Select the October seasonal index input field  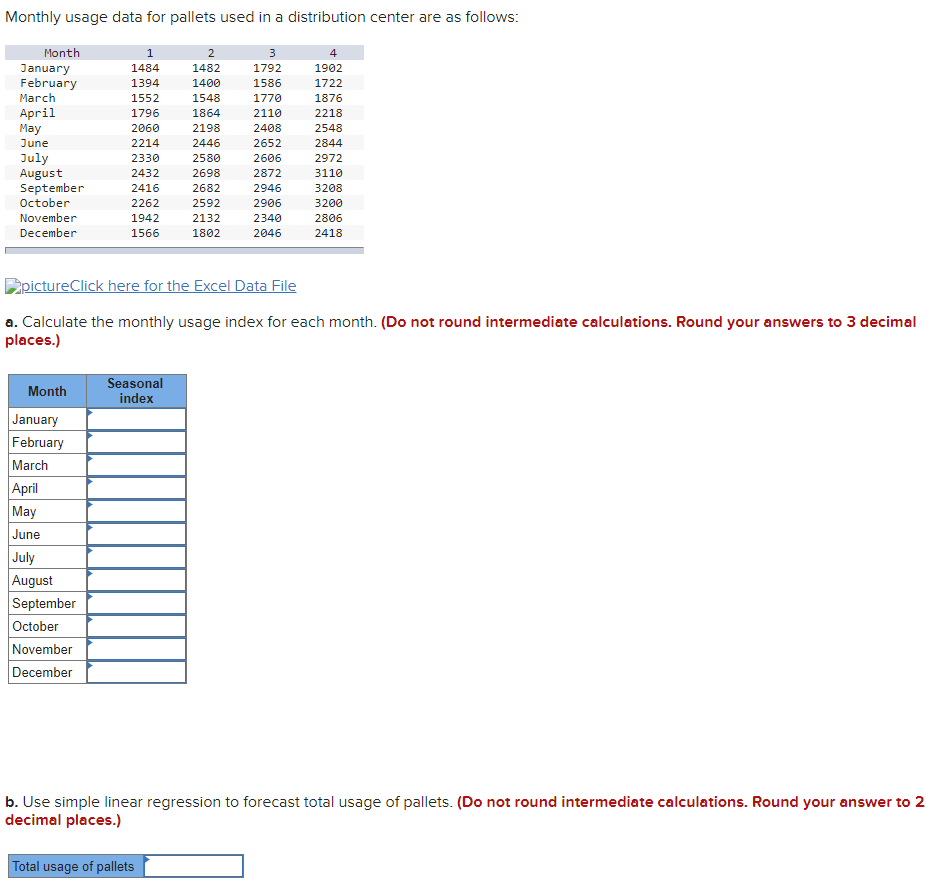pos(136,625)
